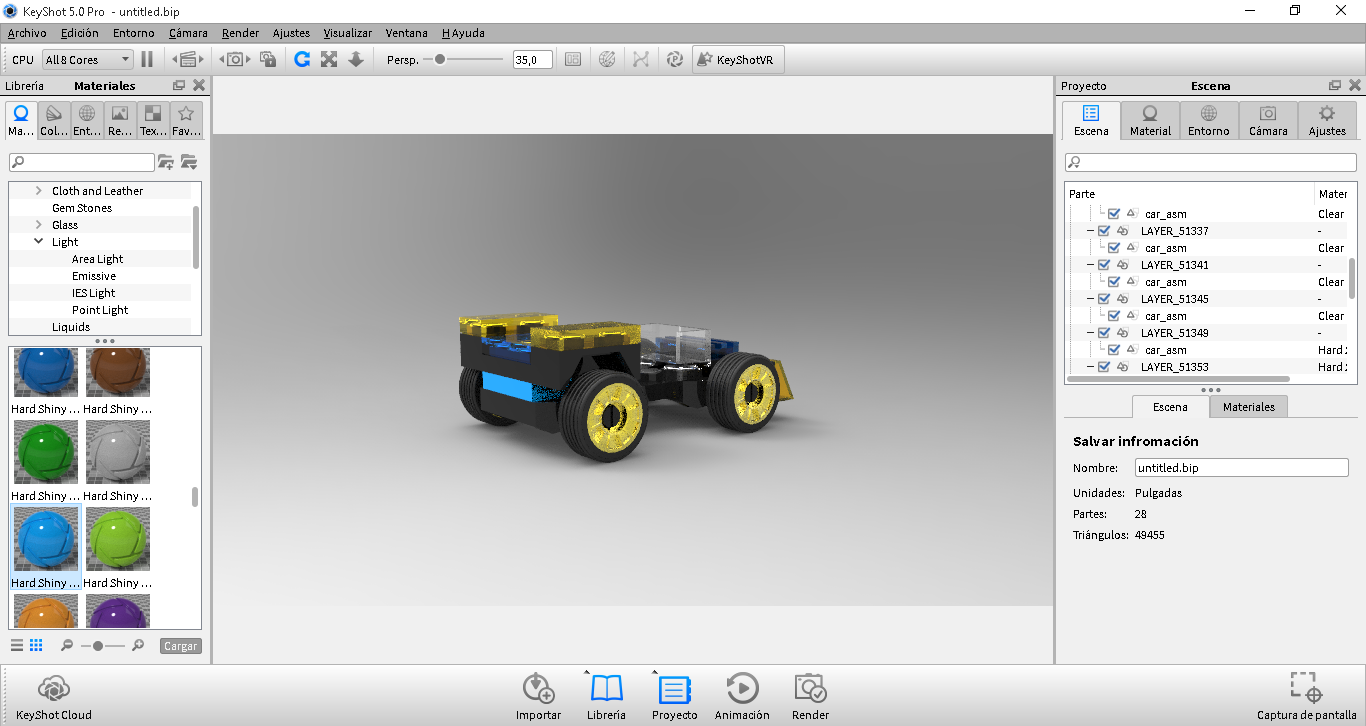Click the snap to ground down arrow icon
Image resolution: width=1366 pixels, height=726 pixels.
pyautogui.click(x=356, y=60)
